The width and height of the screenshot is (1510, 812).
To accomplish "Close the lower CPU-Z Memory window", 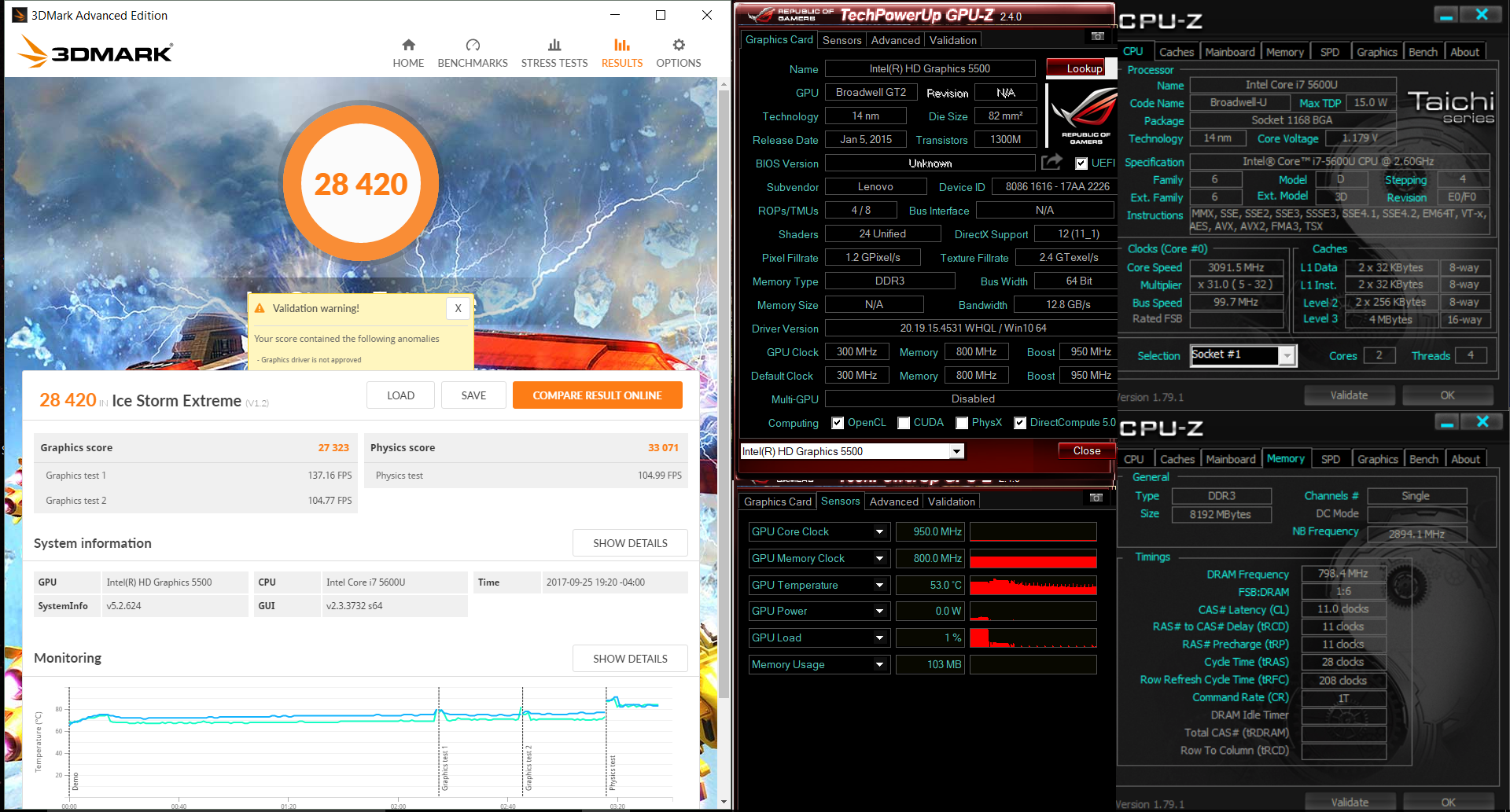I will [1482, 422].
